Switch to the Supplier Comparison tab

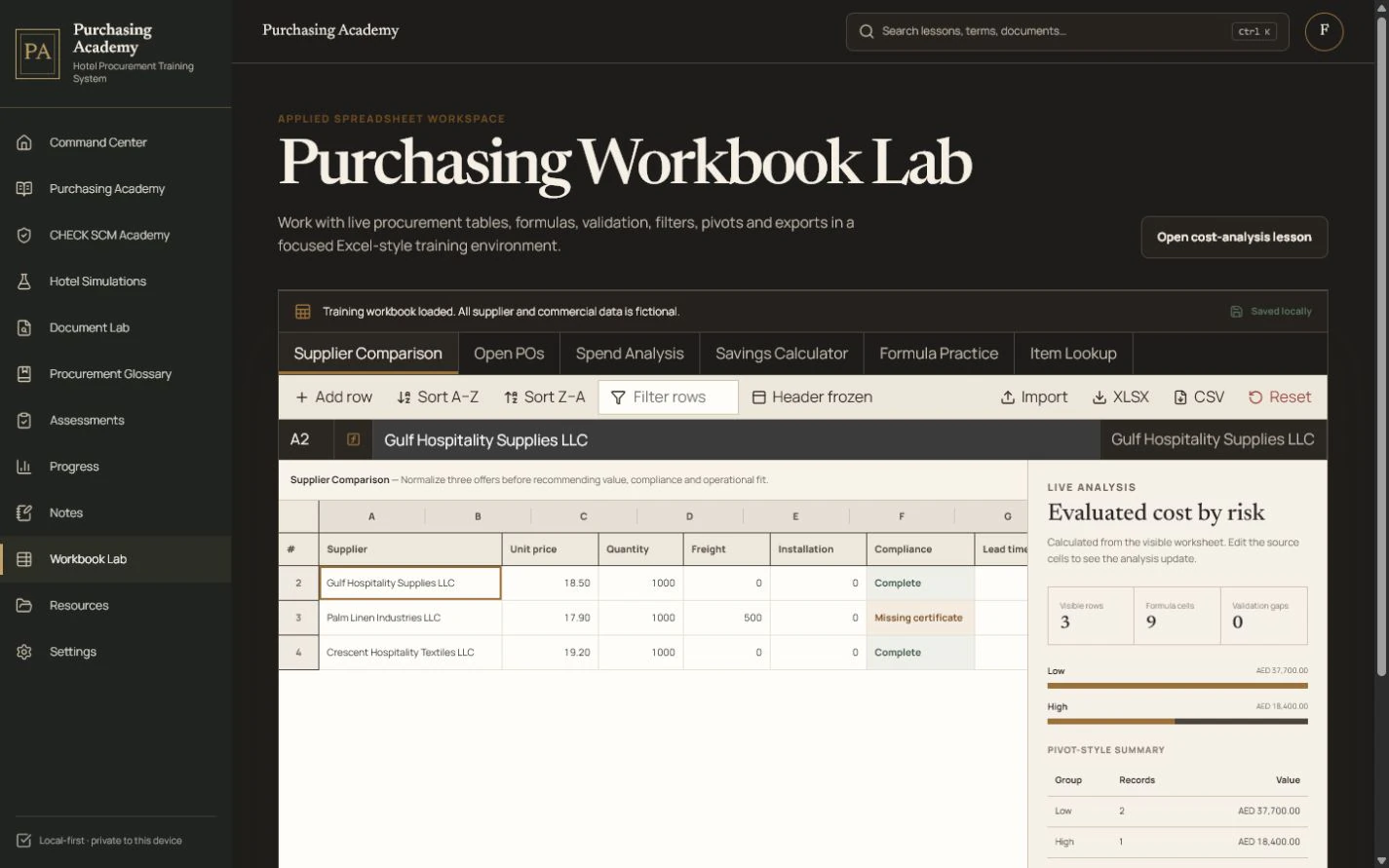point(367,354)
